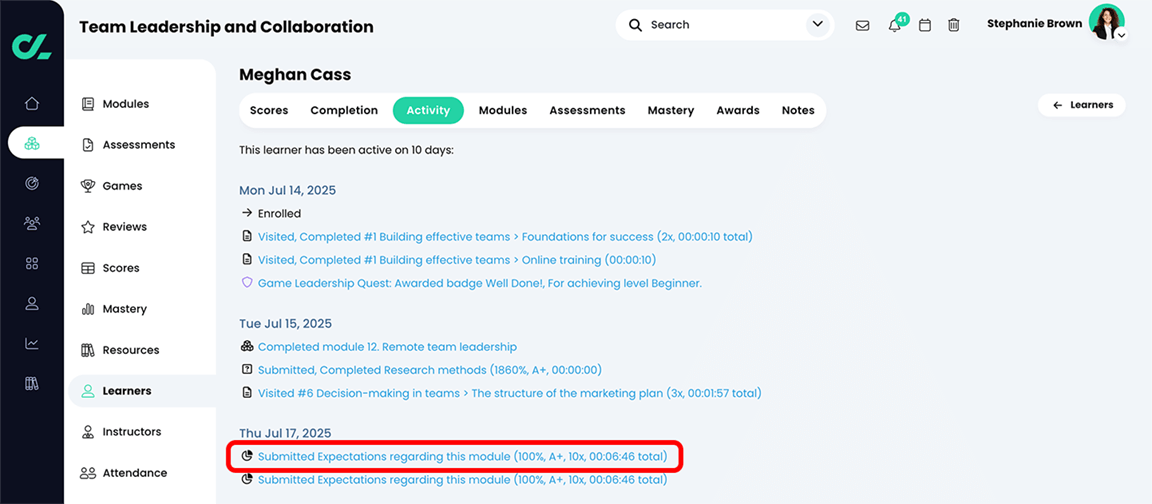
Task: Open the library books icon in left rail
Action: pos(32,383)
